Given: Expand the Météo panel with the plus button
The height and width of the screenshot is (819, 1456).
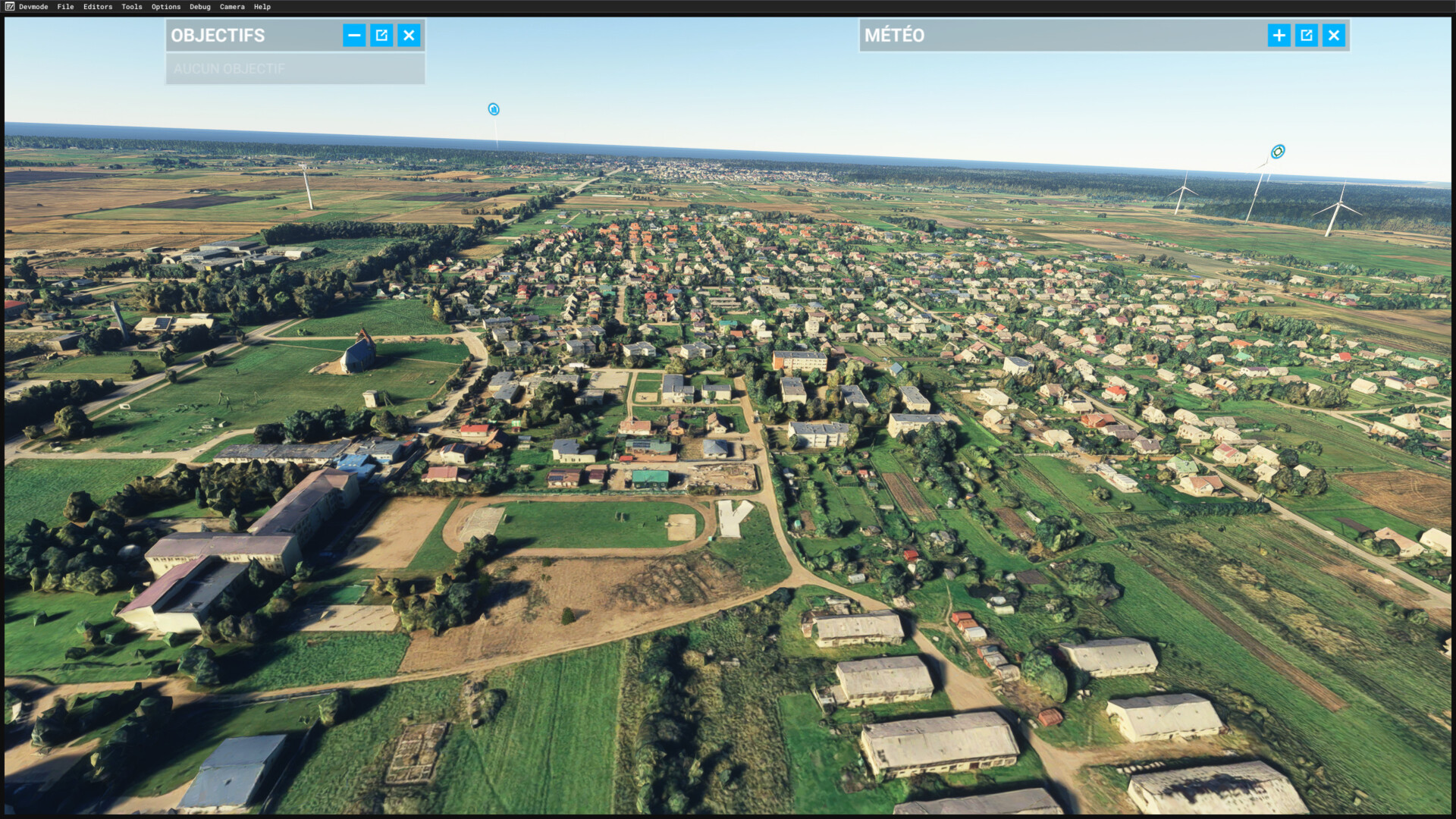Looking at the screenshot, I should [1279, 35].
